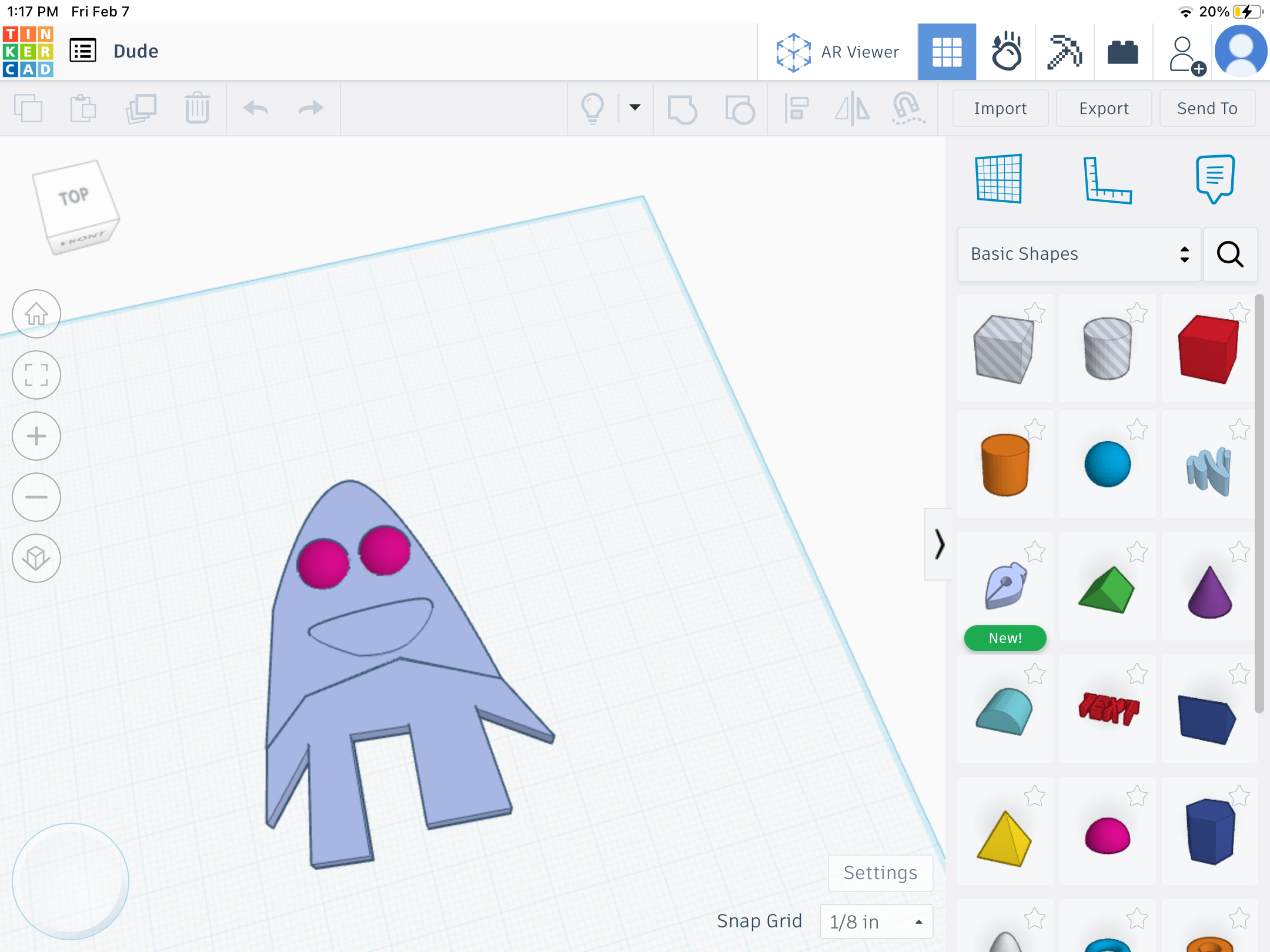Undo the last action
Image resolution: width=1270 pixels, height=952 pixels.
pyautogui.click(x=256, y=108)
